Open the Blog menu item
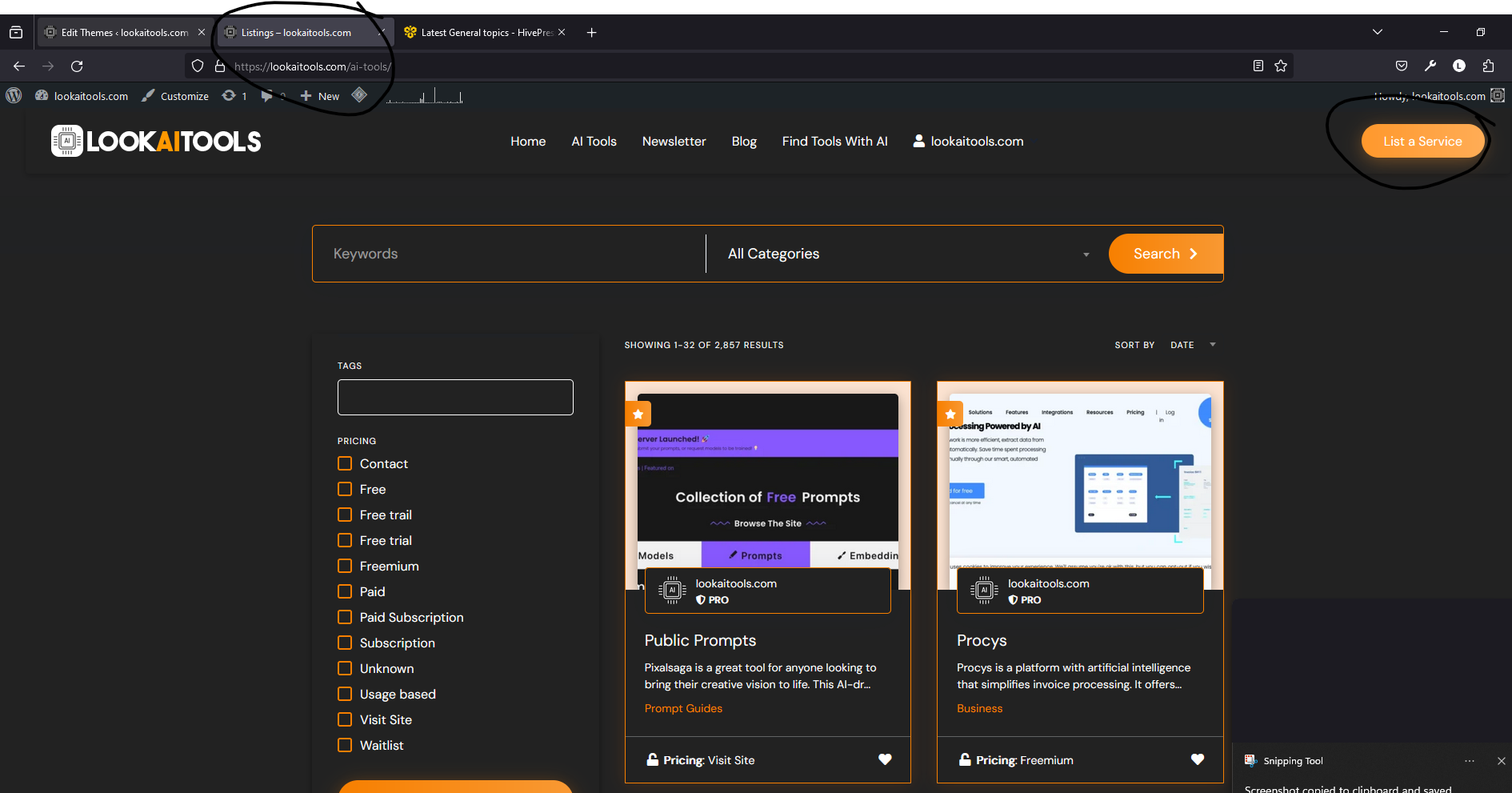Image resolution: width=1512 pixels, height=793 pixels. 744,142
